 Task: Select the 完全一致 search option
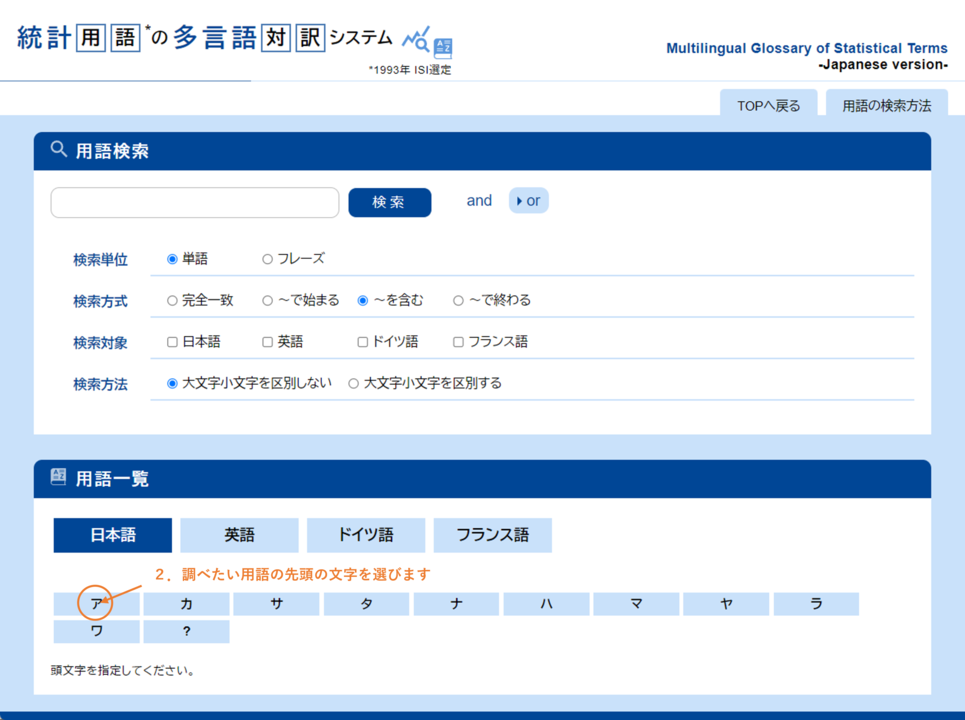tap(172, 300)
